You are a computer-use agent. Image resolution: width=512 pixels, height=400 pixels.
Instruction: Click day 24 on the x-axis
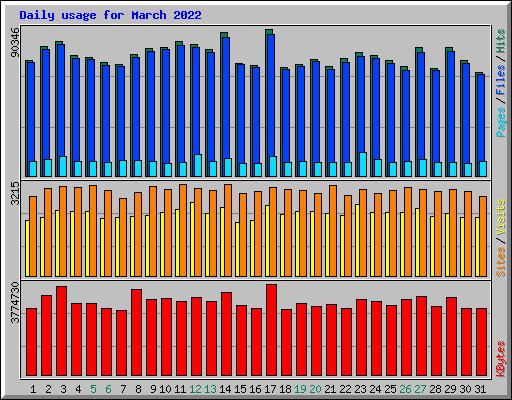(375, 389)
